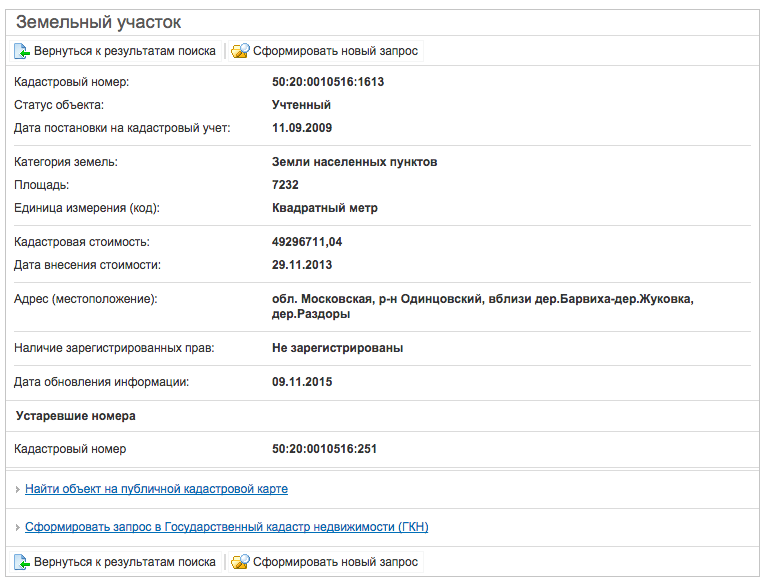Click the information update date 09.11.2015
This screenshot has height=586, width=767.
click(x=302, y=382)
